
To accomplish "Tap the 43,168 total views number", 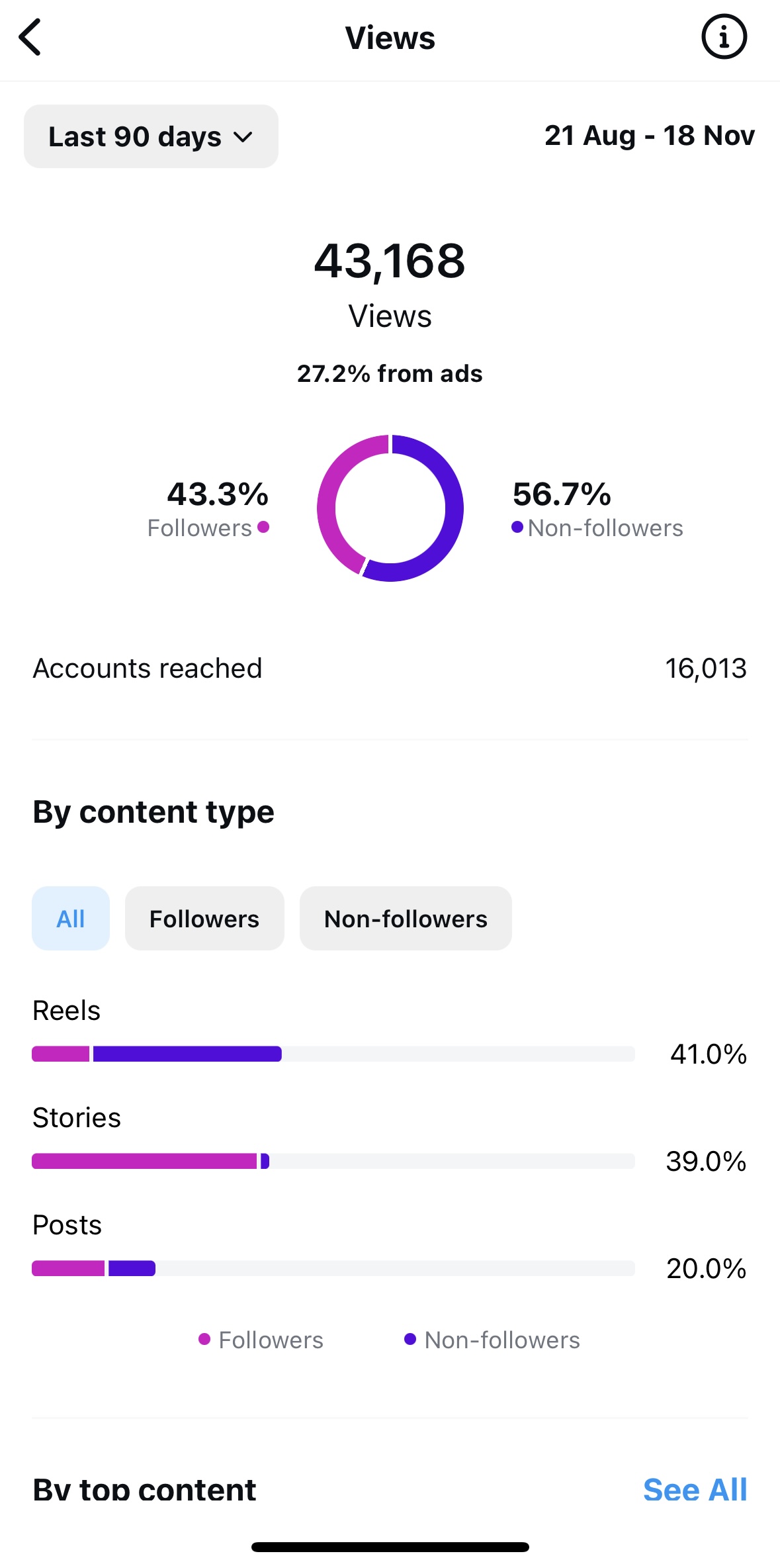I will coord(390,260).
